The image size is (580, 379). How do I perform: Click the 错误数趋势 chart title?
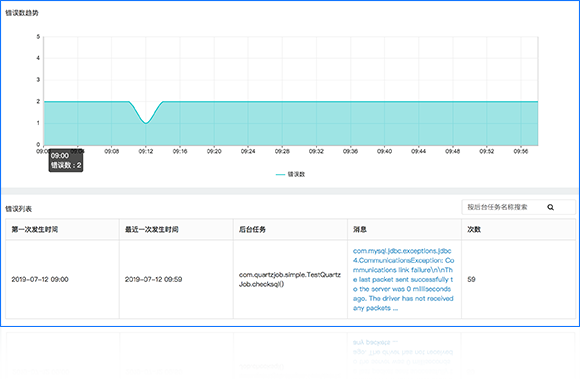[x=22, y=13]
